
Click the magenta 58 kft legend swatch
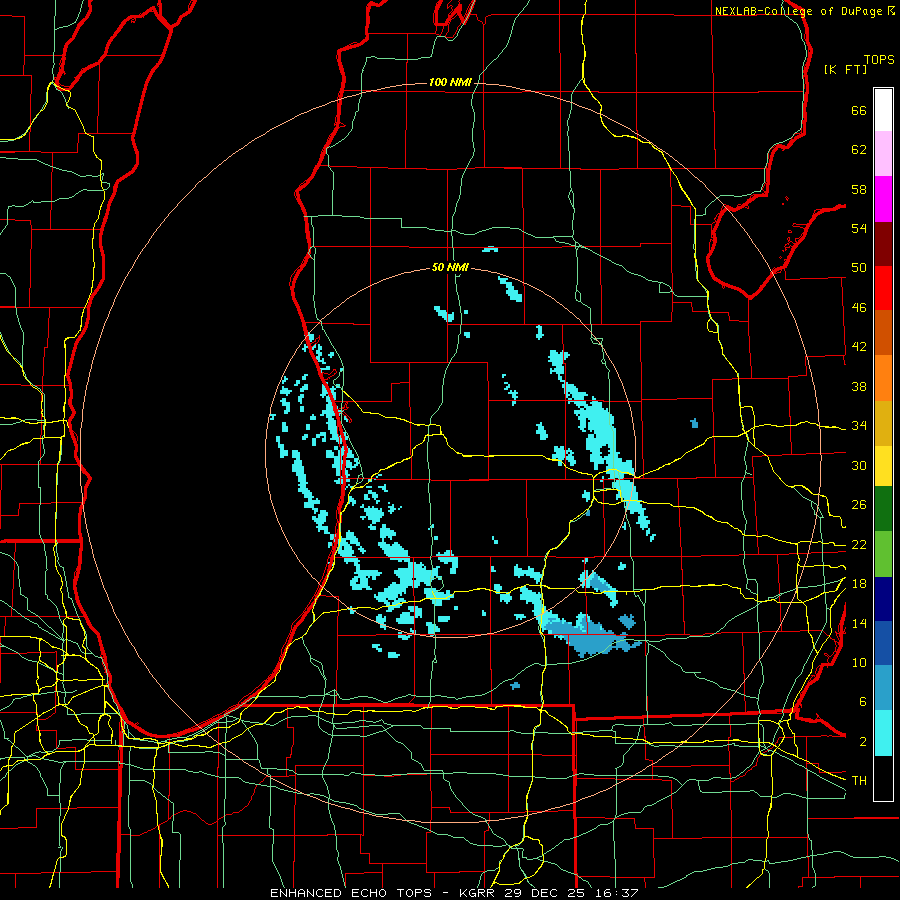883,199
